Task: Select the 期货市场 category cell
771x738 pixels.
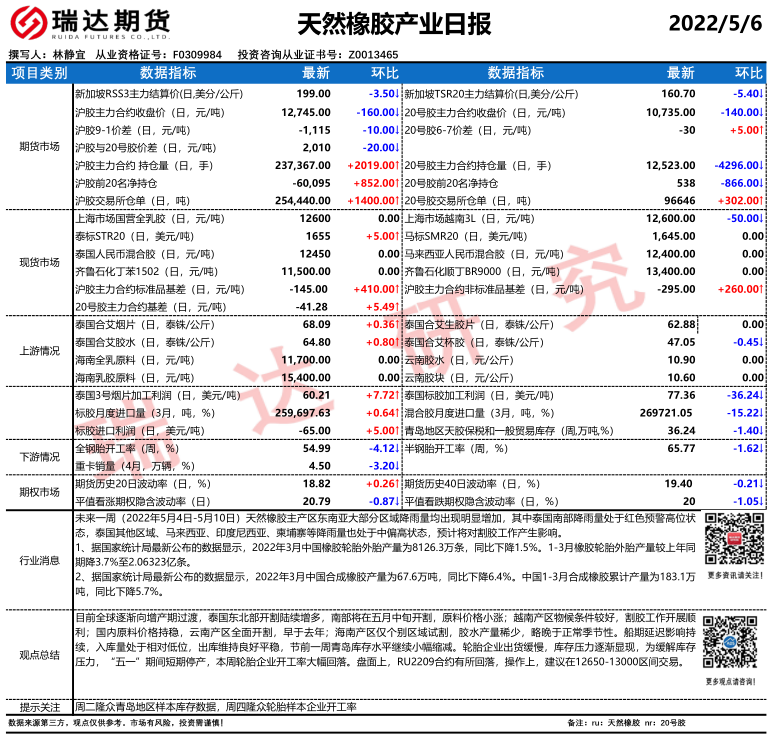Action: [38, 147]
